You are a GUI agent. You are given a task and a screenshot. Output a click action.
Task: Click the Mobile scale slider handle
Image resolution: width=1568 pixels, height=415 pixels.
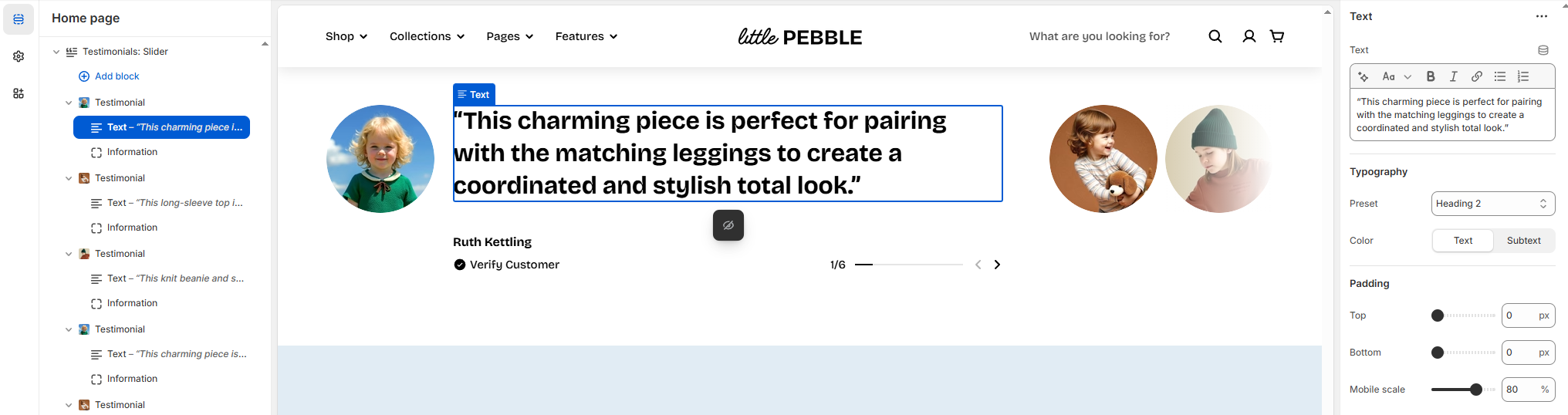click(1476, 390)
